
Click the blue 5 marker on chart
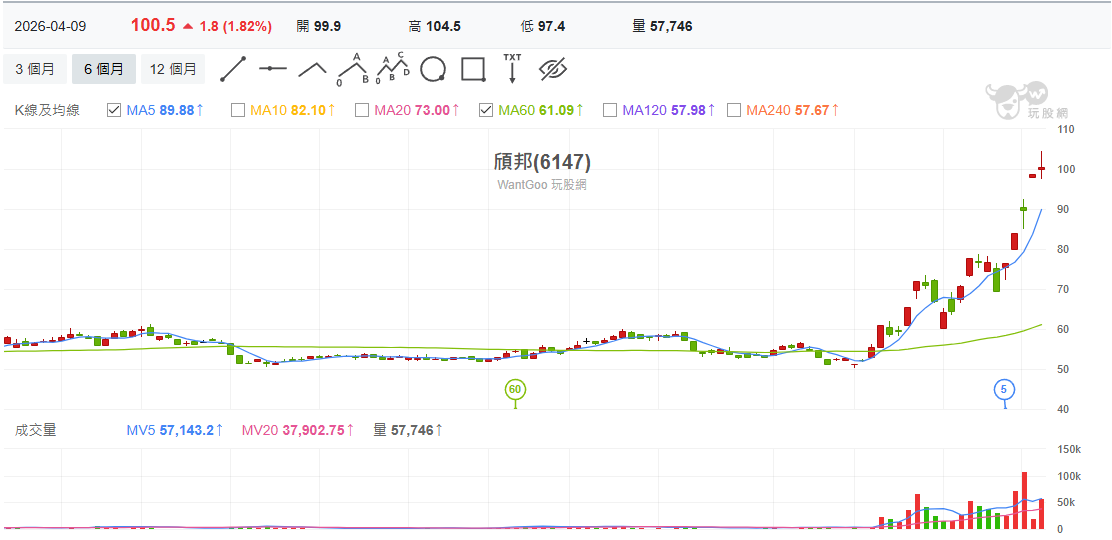click(x=1004, y=389)
